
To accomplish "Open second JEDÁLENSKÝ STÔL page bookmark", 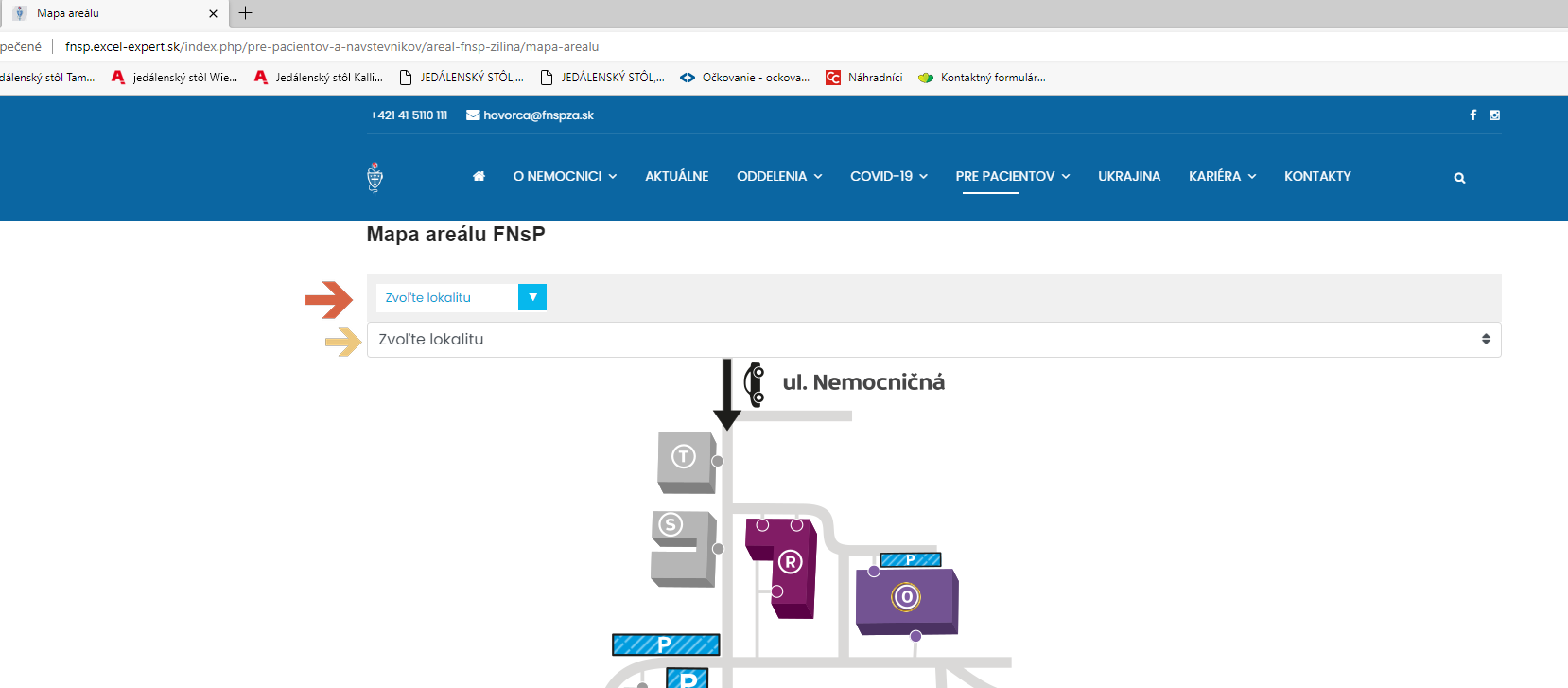I will coord(602,78).
